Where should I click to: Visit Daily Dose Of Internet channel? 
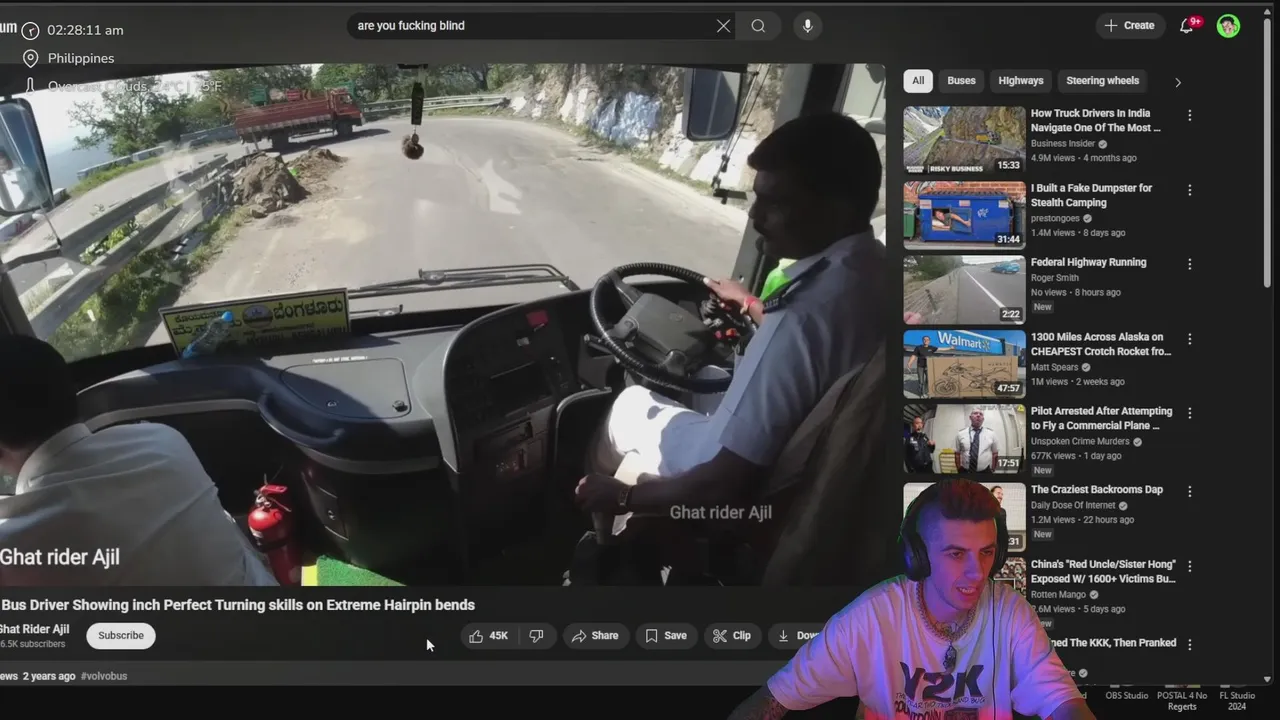[1073, 505]
